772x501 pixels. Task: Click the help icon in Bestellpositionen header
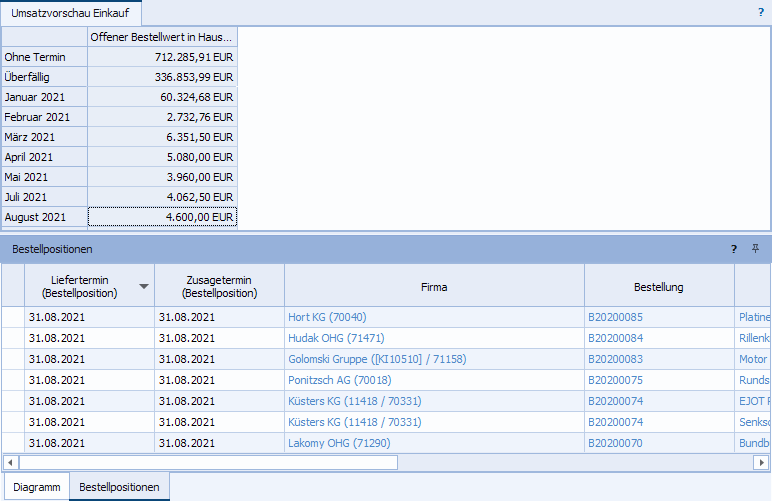pyautogui.click(x=734, y=249)
